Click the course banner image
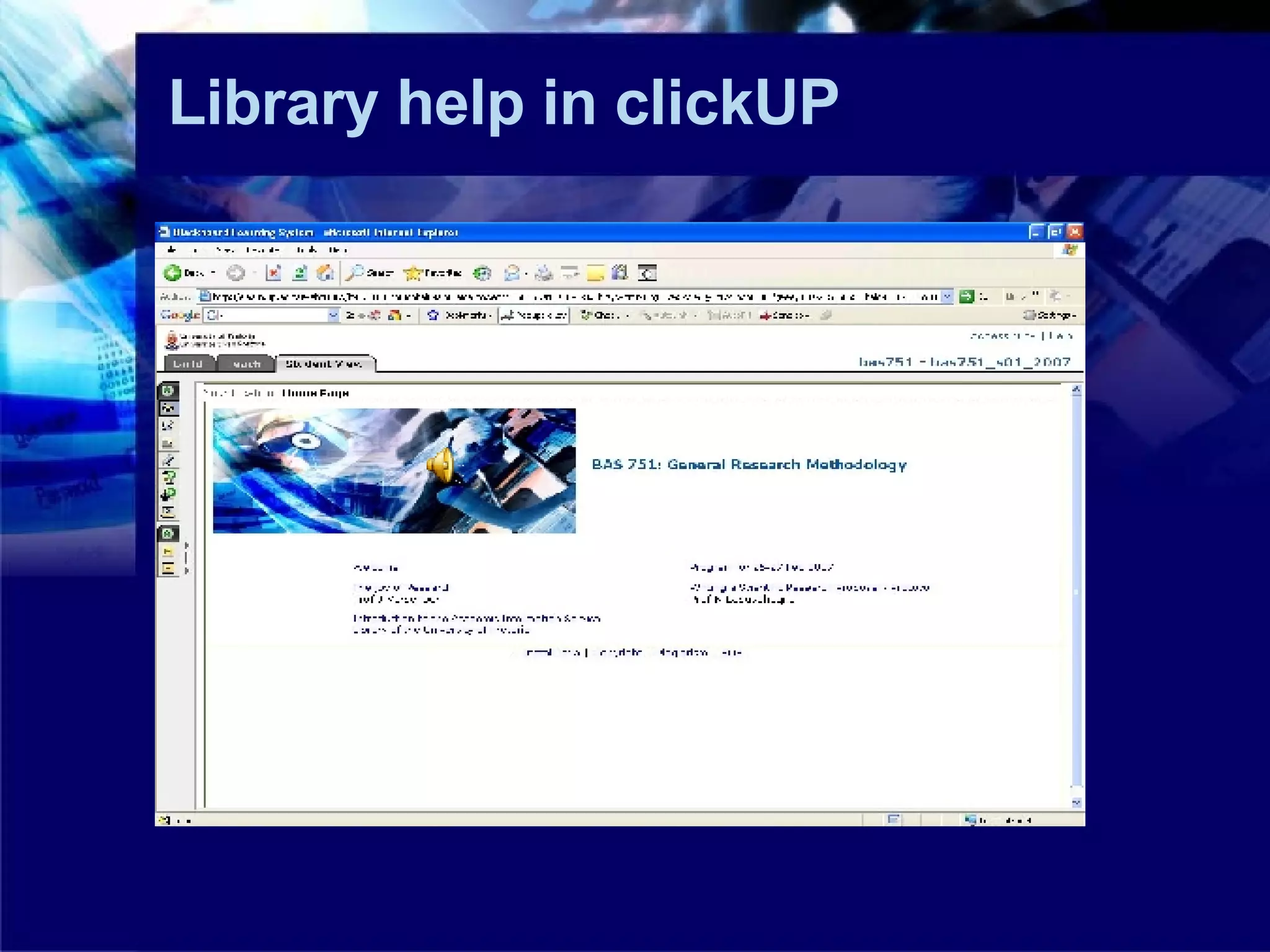1270x952 pixels. pyautogui.click(x=394, y=470)
